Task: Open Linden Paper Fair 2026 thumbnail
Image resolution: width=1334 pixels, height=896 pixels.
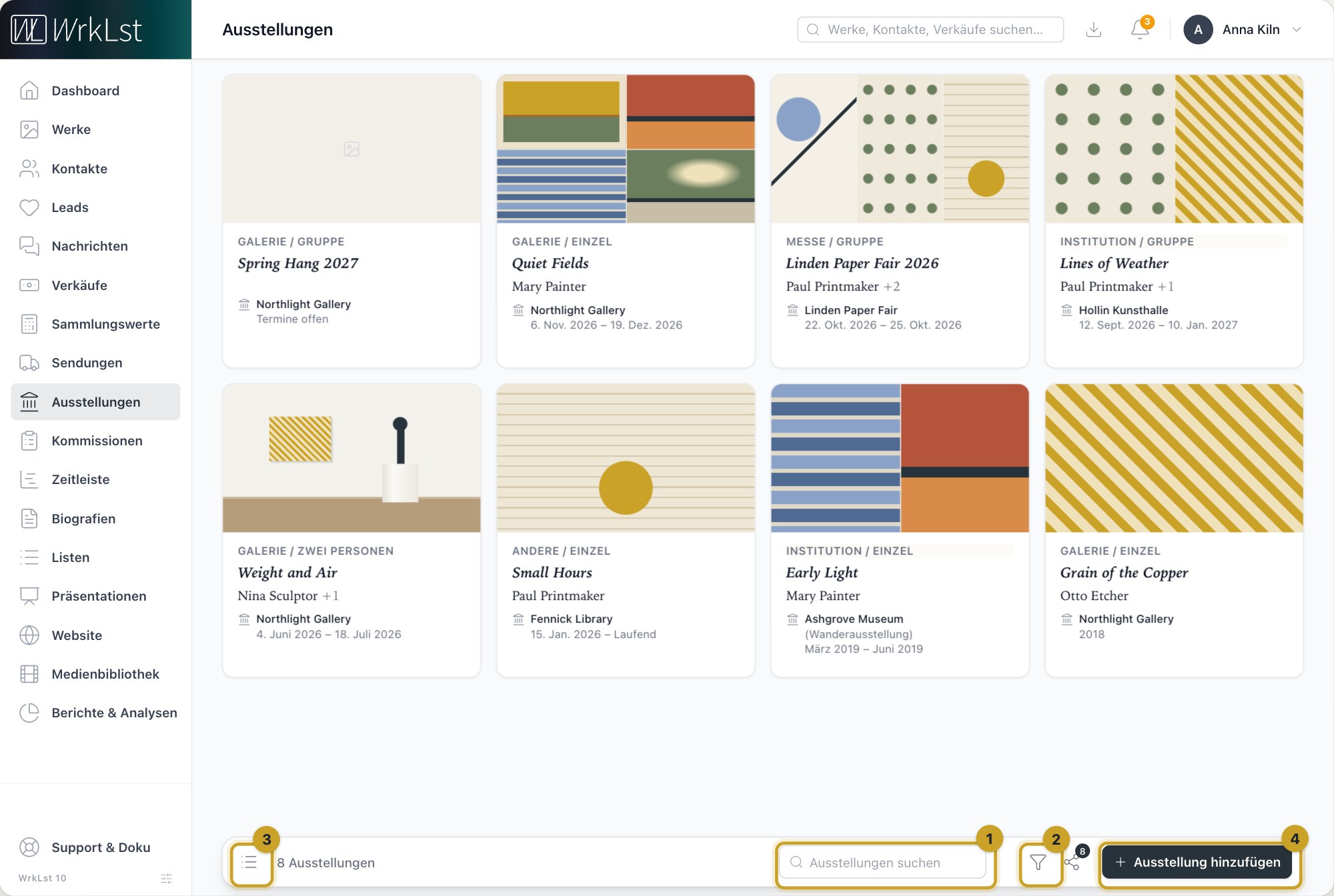Action: click(900, 149)
